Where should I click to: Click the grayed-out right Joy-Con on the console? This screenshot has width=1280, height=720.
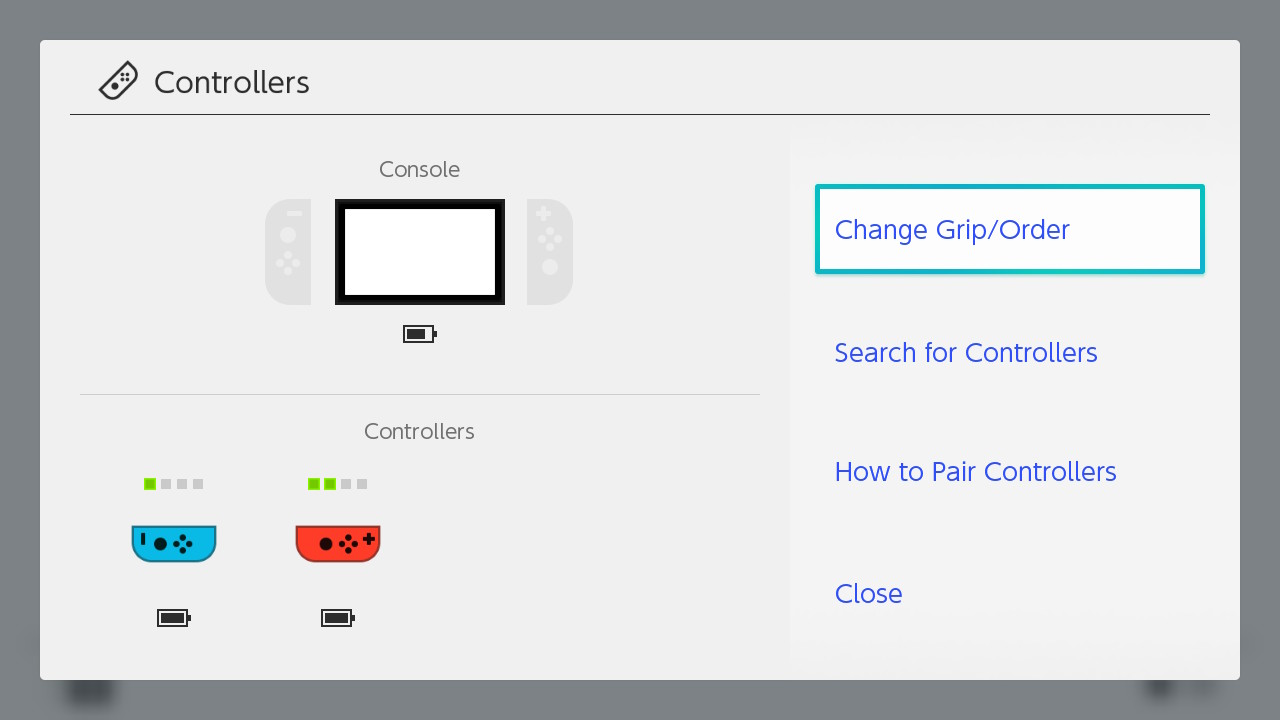click(x=550, y=252)
